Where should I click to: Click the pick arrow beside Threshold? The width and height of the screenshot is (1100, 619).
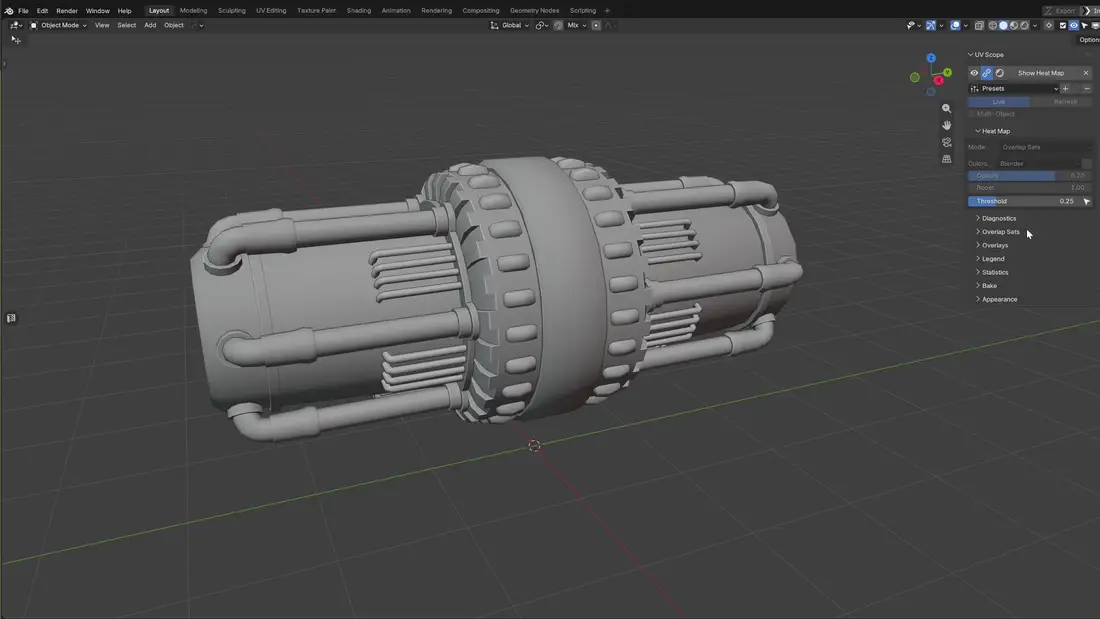[1087, 201]
